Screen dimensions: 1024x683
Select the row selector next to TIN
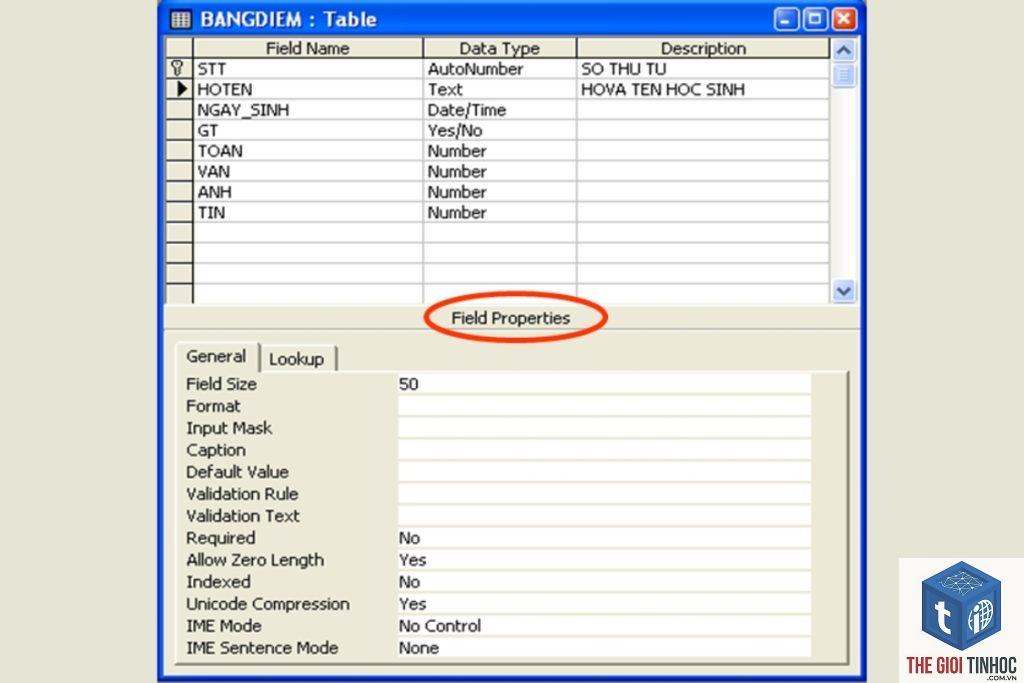[x=180, y=212]
